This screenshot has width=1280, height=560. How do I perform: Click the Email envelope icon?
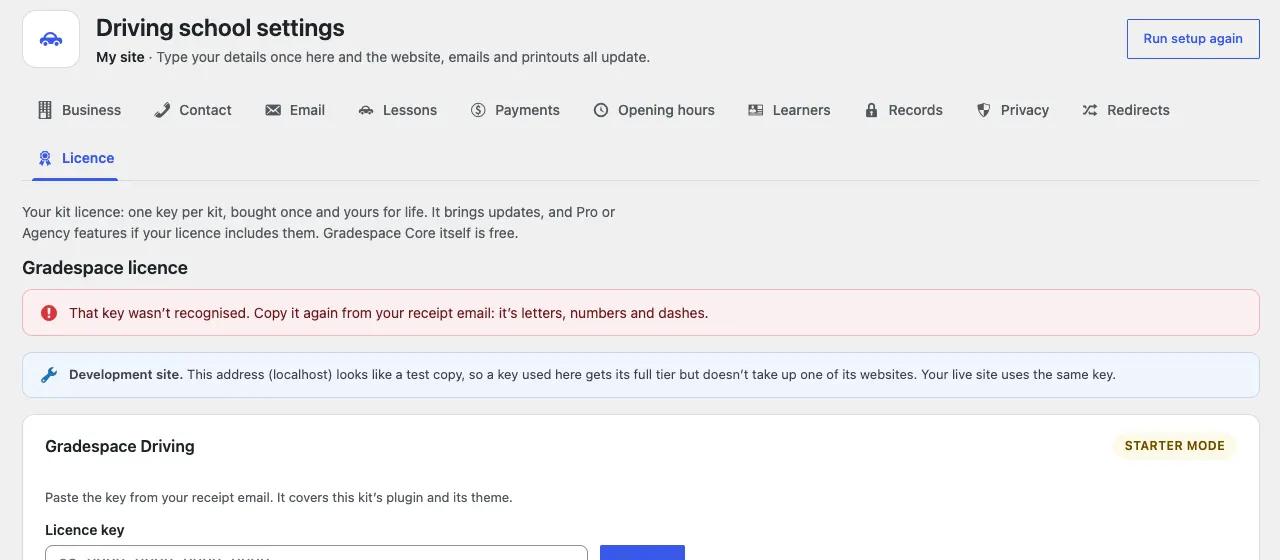[273, 110]
